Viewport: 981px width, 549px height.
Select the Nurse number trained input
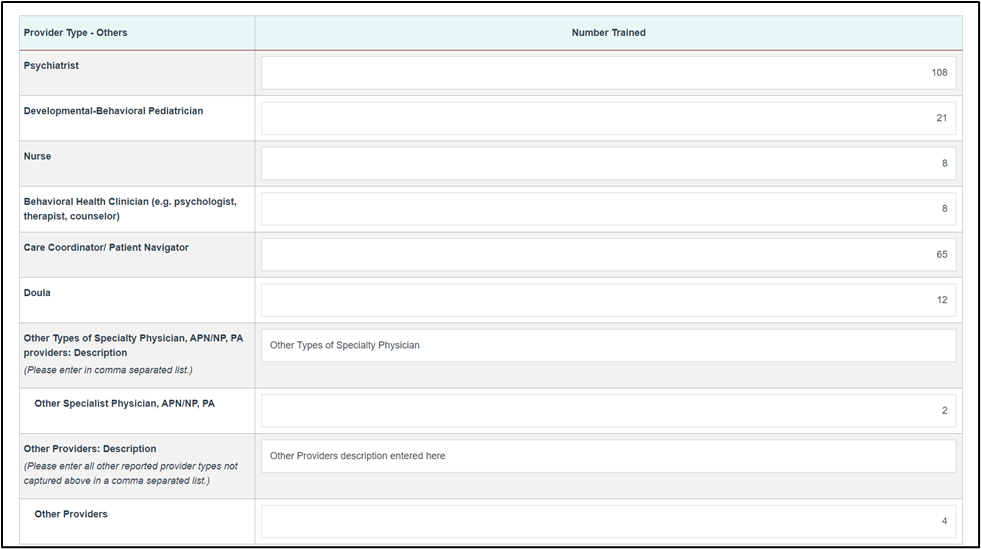tap(608, 163)
